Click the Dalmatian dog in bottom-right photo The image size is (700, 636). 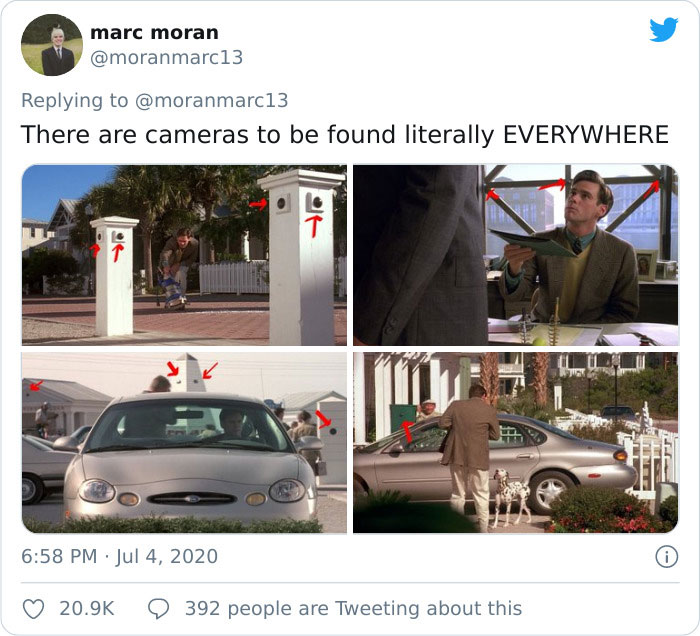coord(510,496)
